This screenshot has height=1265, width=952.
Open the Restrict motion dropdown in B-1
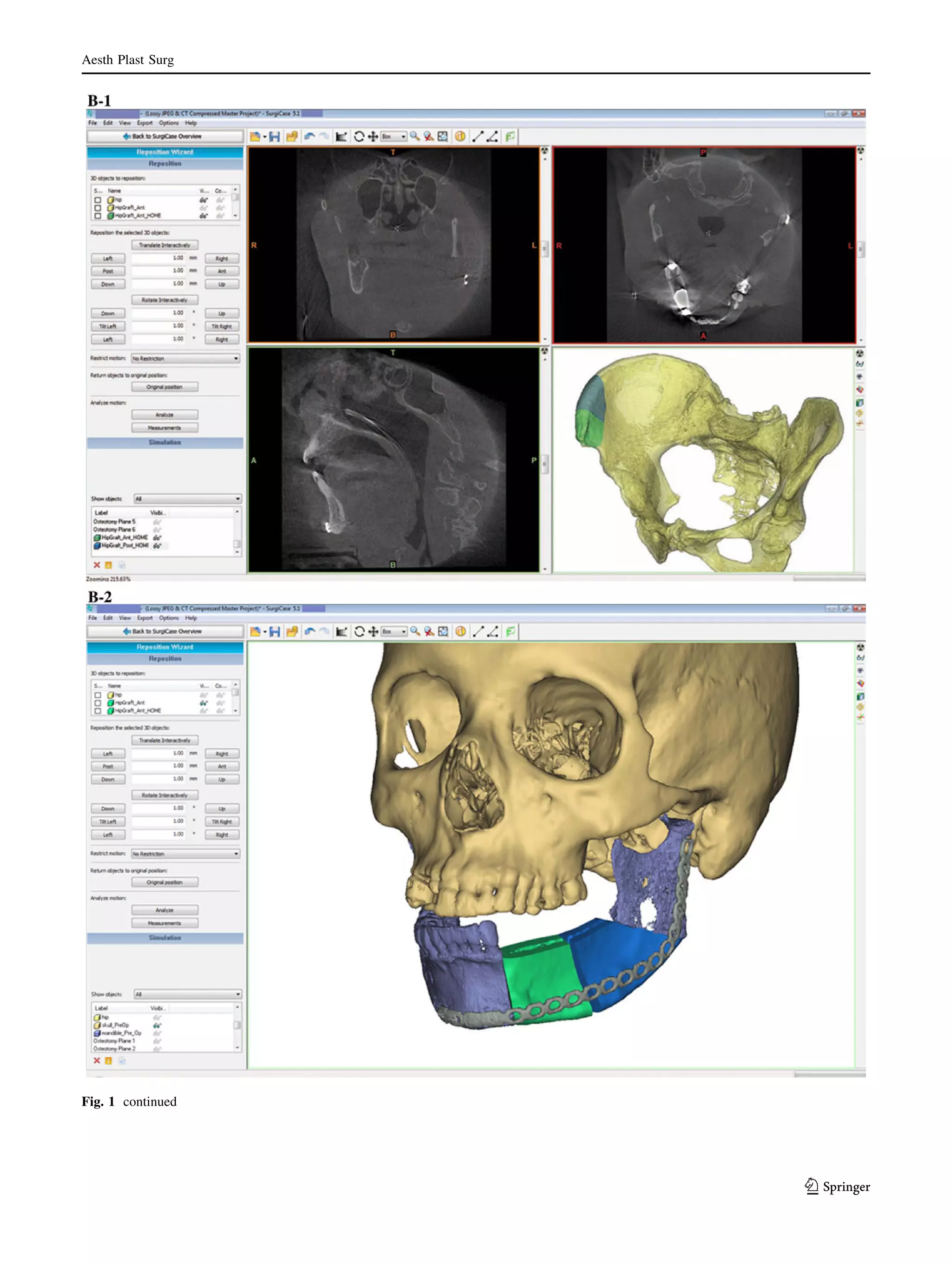(x=185, y=358)
